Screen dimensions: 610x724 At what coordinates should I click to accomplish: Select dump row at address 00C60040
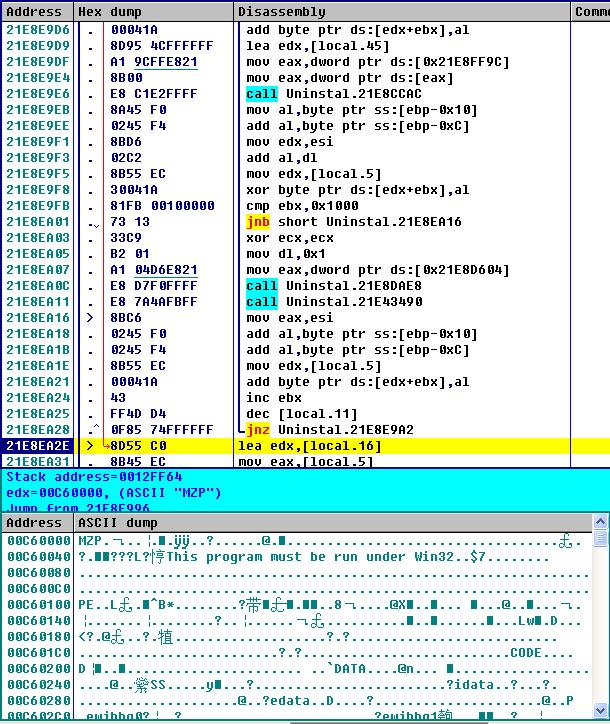click(x=297, y=557)
